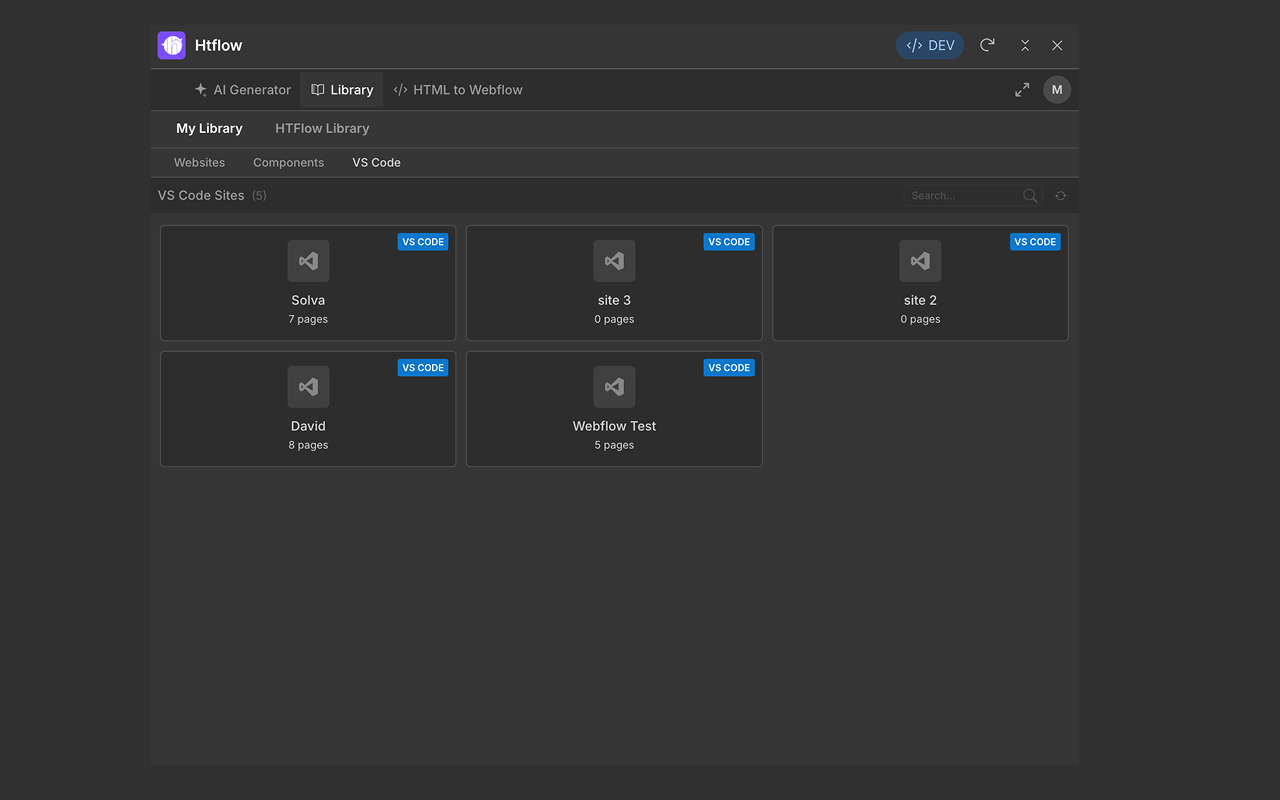Select the VS Code sub-tab
Screen dimensions: 1280x800
(376, 162)
